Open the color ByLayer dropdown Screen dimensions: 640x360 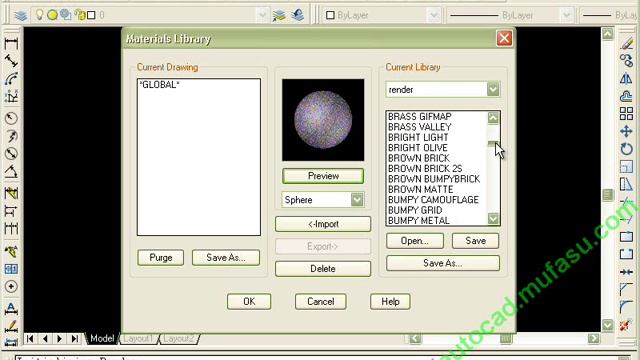click(434, 16)
